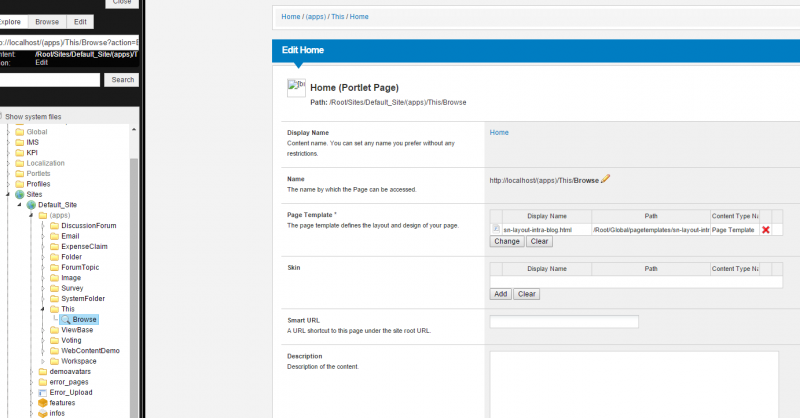The width and height of the screenshot is (800, 418).
Task: Click the demoavatars folder icon
Action: tap(43, 372)
